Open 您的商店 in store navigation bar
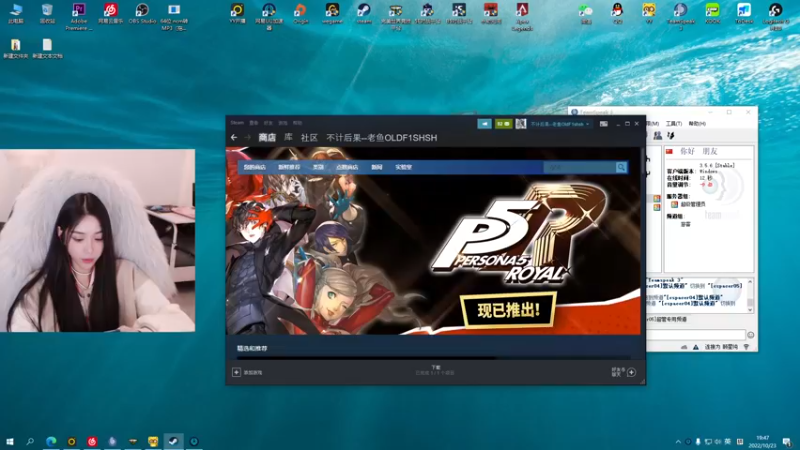The height and width of the screenshot is (450, 800). (254, 167)
